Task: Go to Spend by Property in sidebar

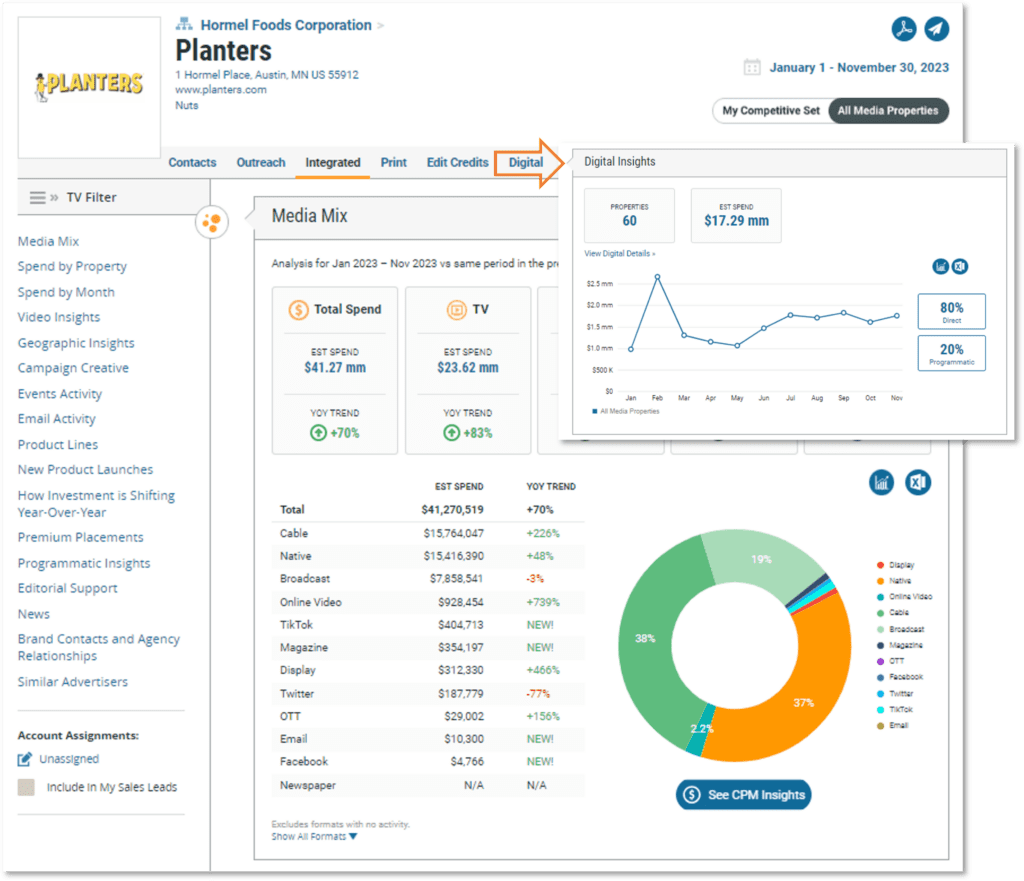Action: pyautogui.click(x=72, y=266)
